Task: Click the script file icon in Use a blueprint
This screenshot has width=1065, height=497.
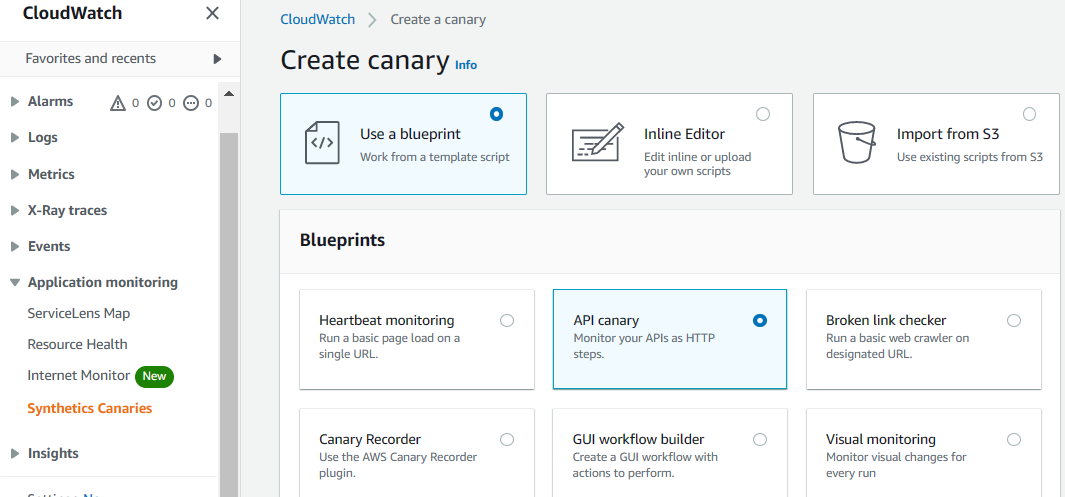Action: pos(322,142)
